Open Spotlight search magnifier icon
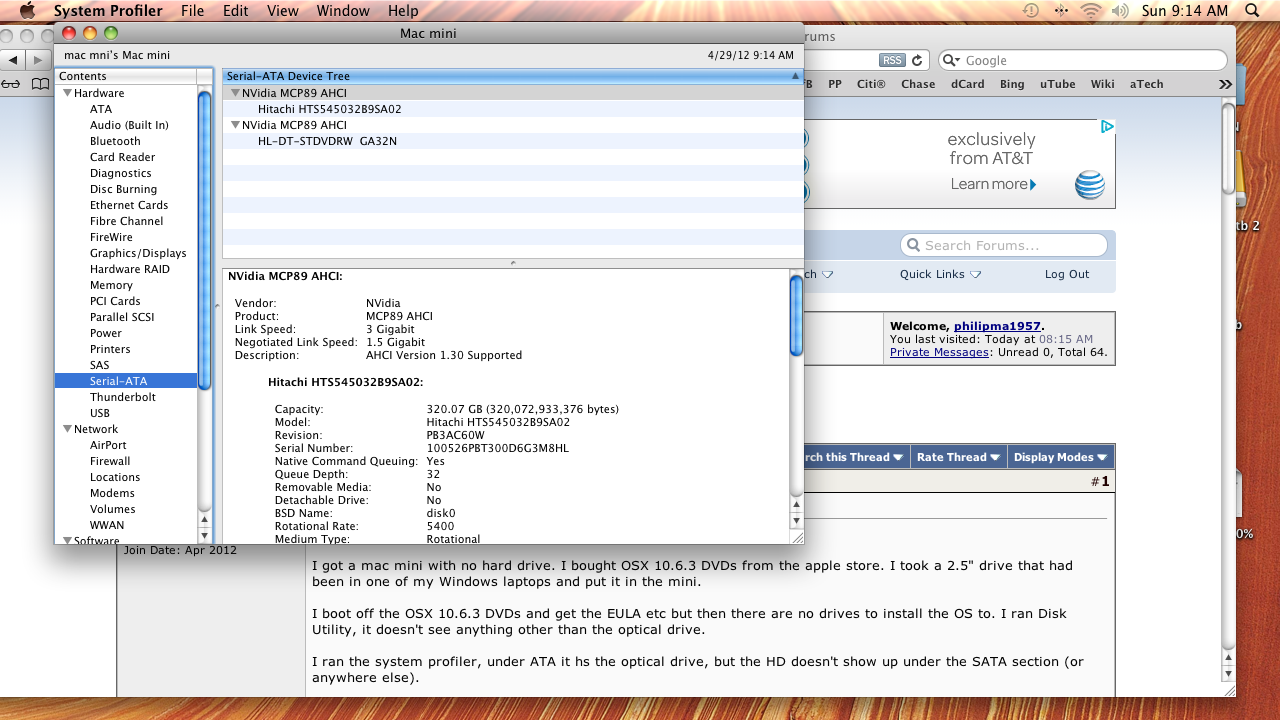 click(1252, 11)
